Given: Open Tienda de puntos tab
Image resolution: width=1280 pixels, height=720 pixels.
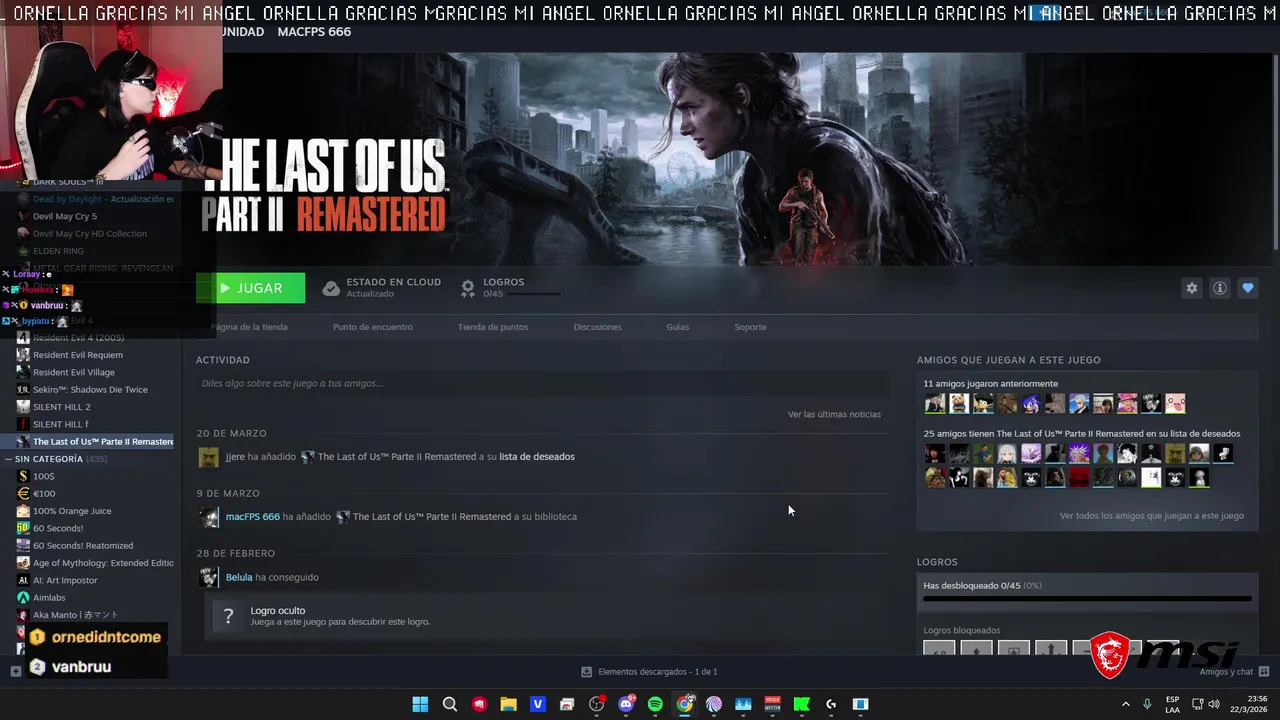Looking at the screenshot, I should pyautogui.click(x=493, y=327).
